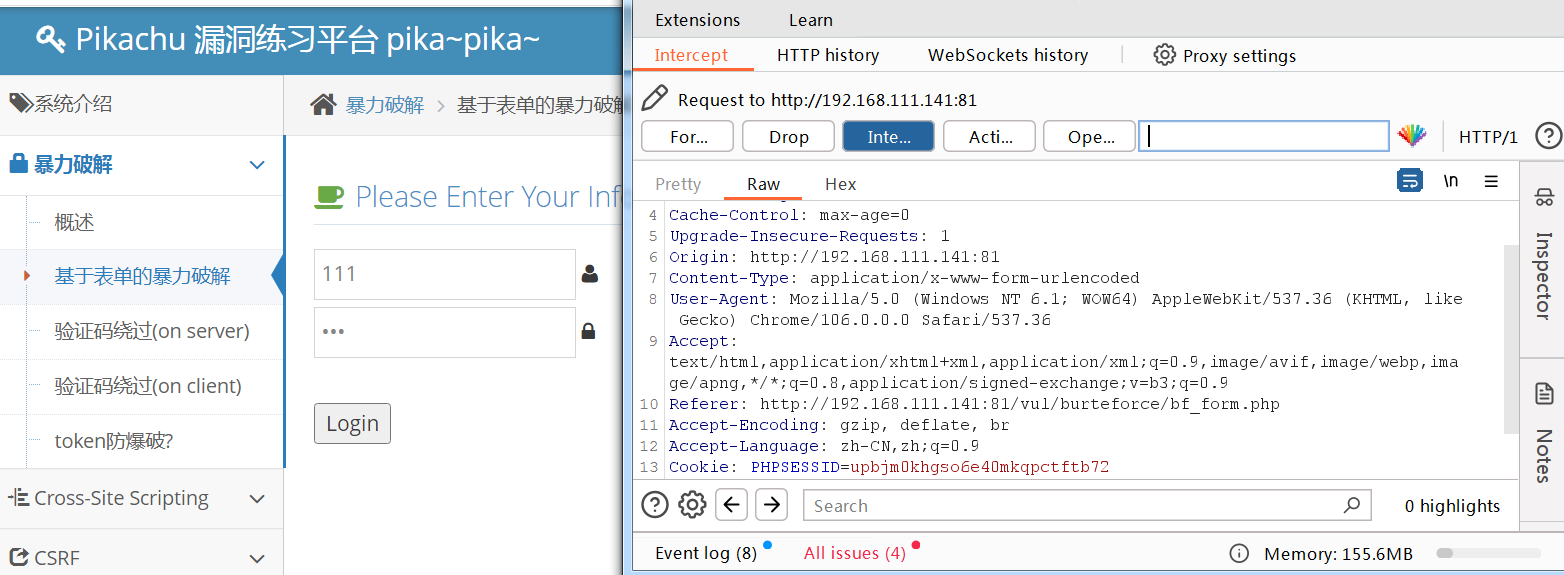Switch to the HTTP history tab
This screenshot has height=575, width=1564.
827,55
